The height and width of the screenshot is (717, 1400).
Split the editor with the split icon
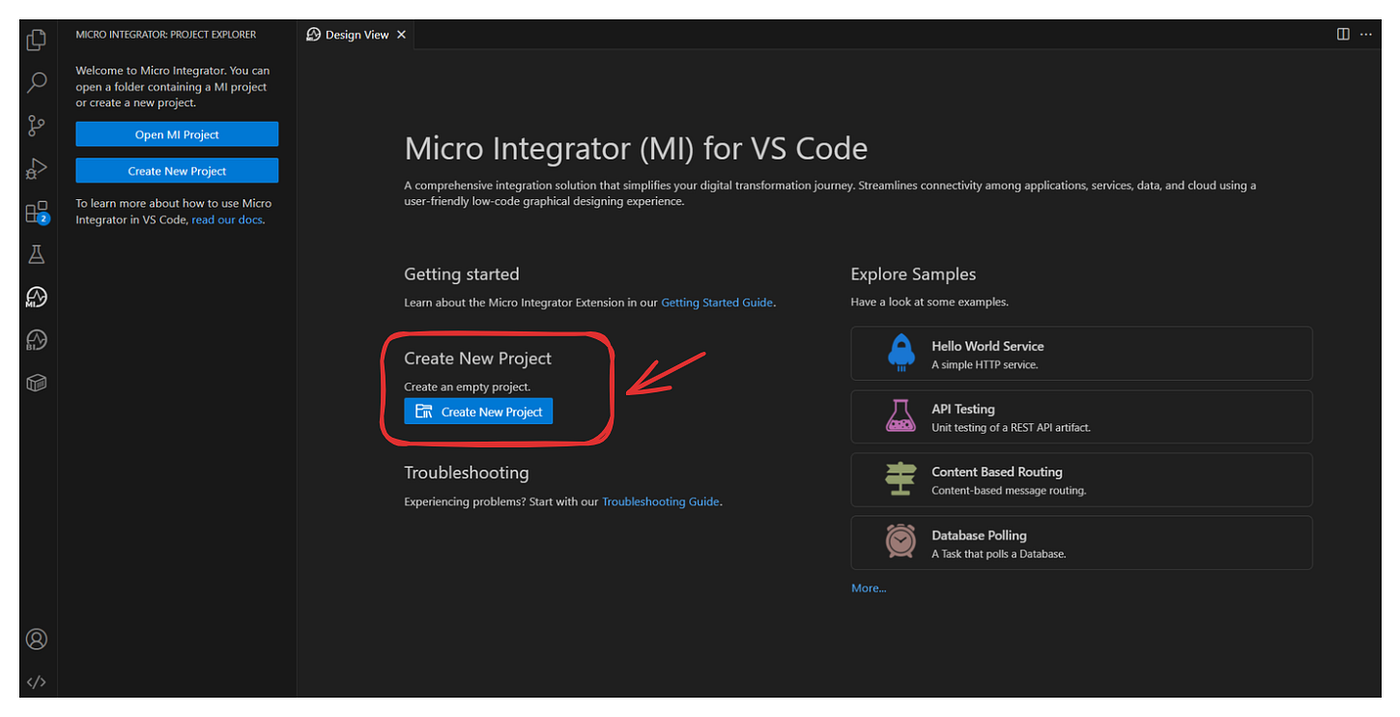(1343, 34)
